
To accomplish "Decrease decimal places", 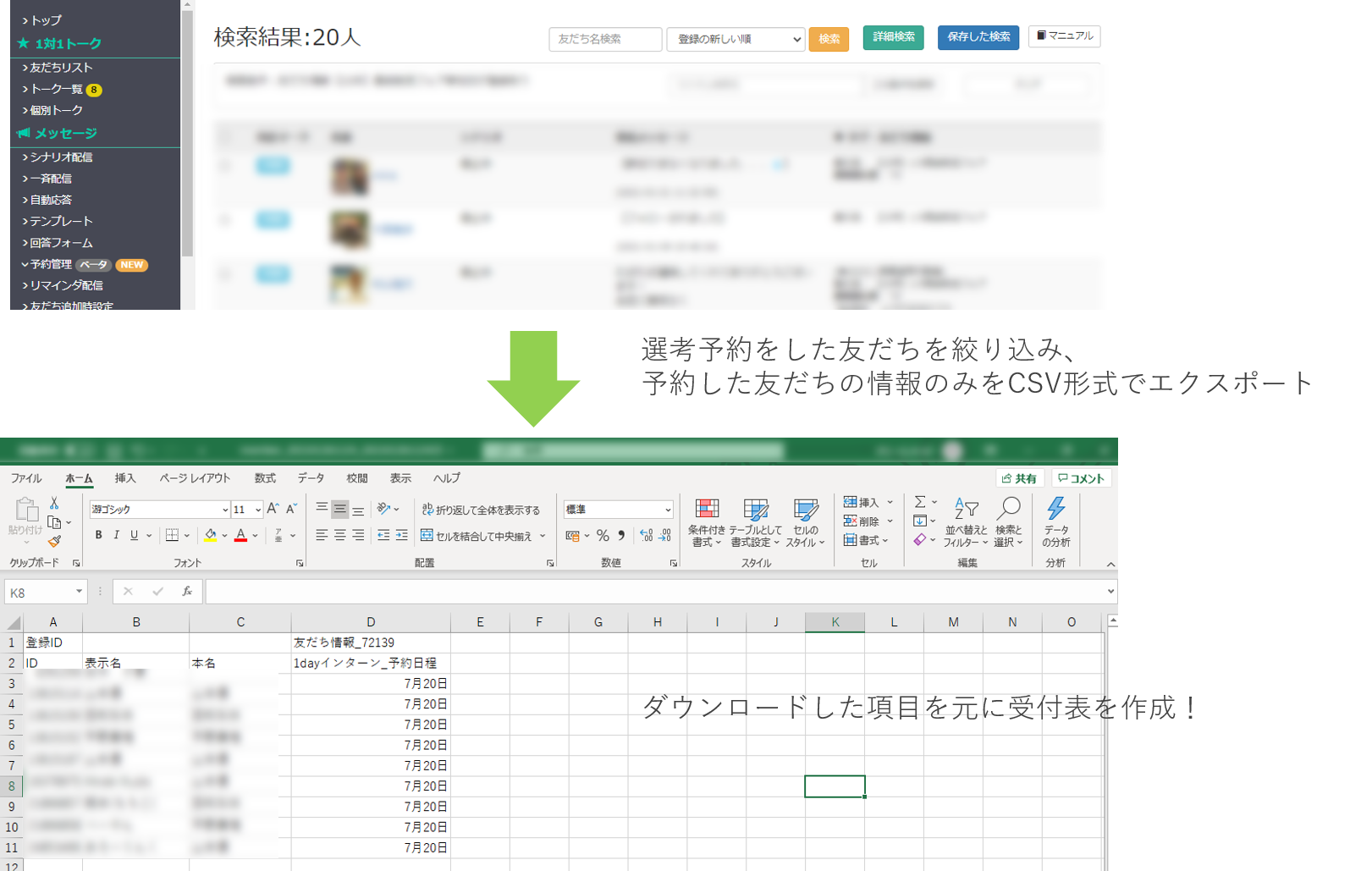I will click(x=664, y=535).
